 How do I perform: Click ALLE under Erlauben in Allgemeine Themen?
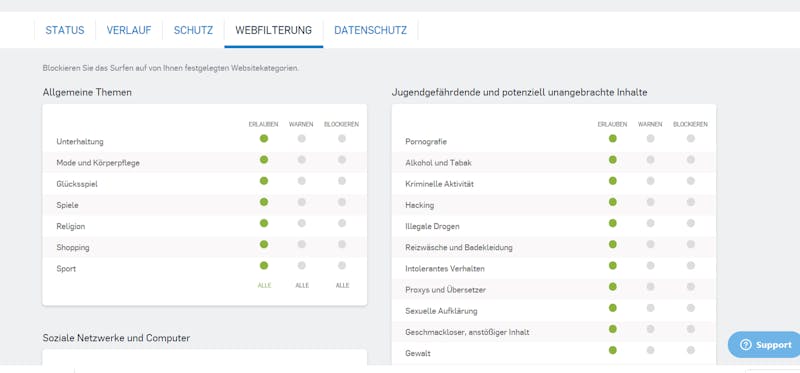pos(264,286)
